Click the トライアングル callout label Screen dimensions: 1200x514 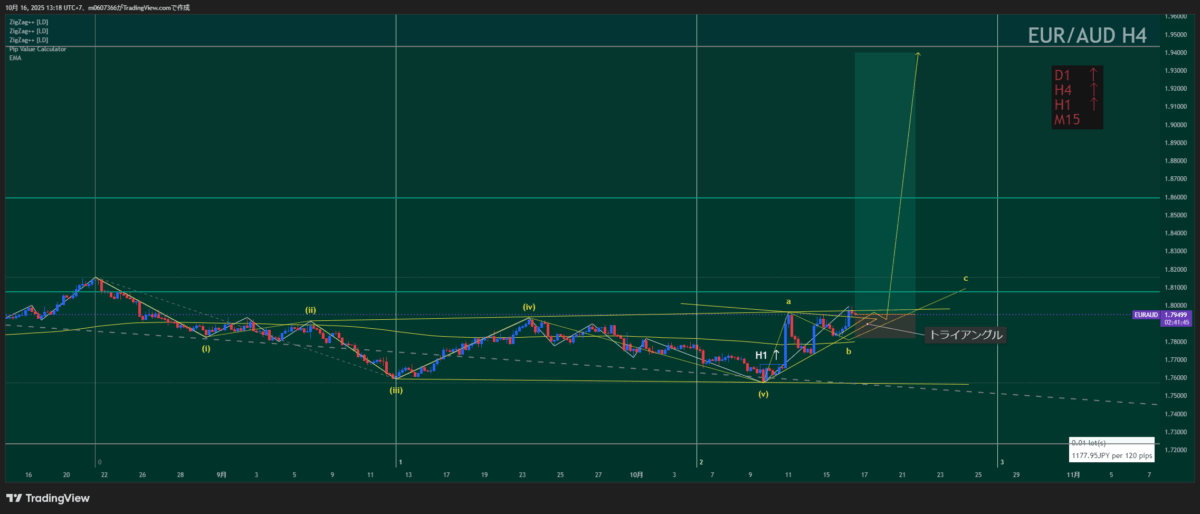[965, 335]
